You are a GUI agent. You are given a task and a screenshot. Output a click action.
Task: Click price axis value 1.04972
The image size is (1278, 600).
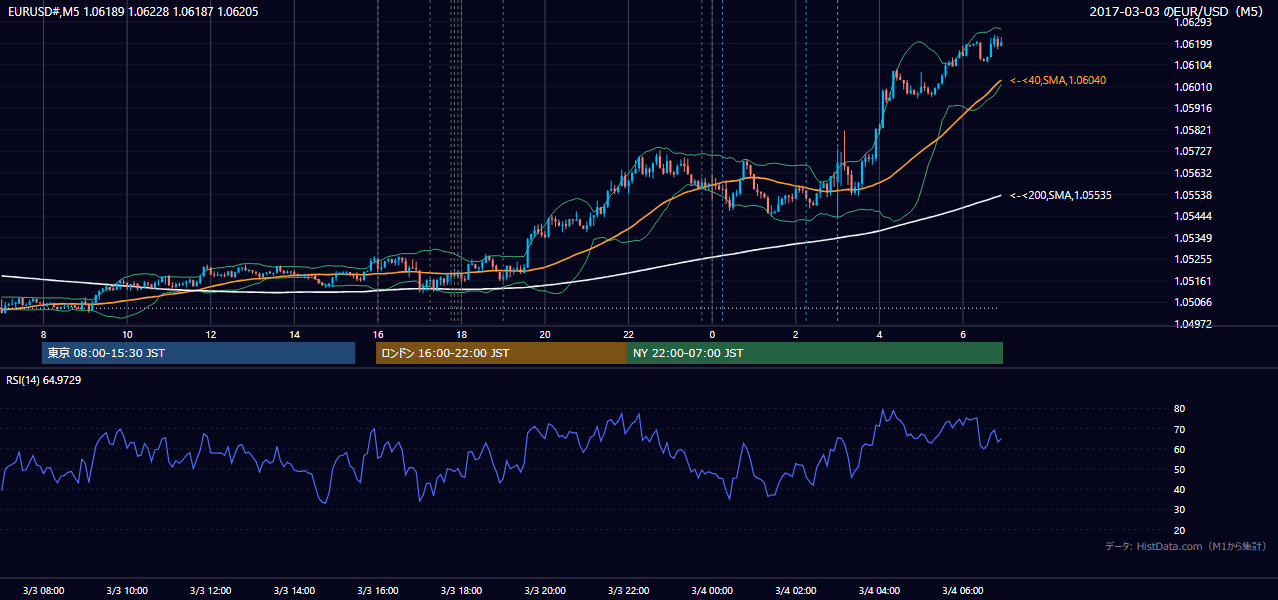(1191, 324)
